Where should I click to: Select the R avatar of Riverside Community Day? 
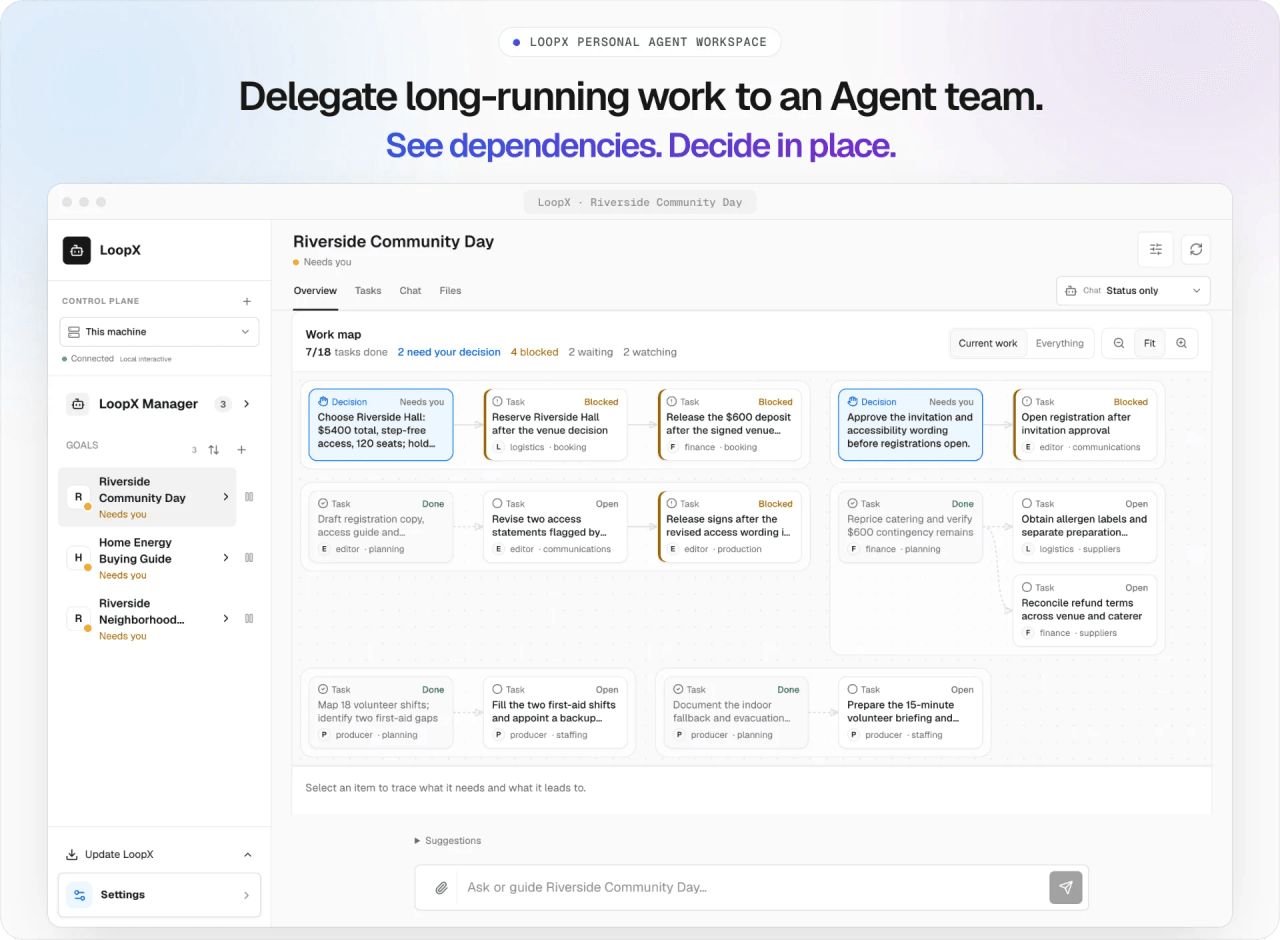pyautogui.click(x=78, y=497)
